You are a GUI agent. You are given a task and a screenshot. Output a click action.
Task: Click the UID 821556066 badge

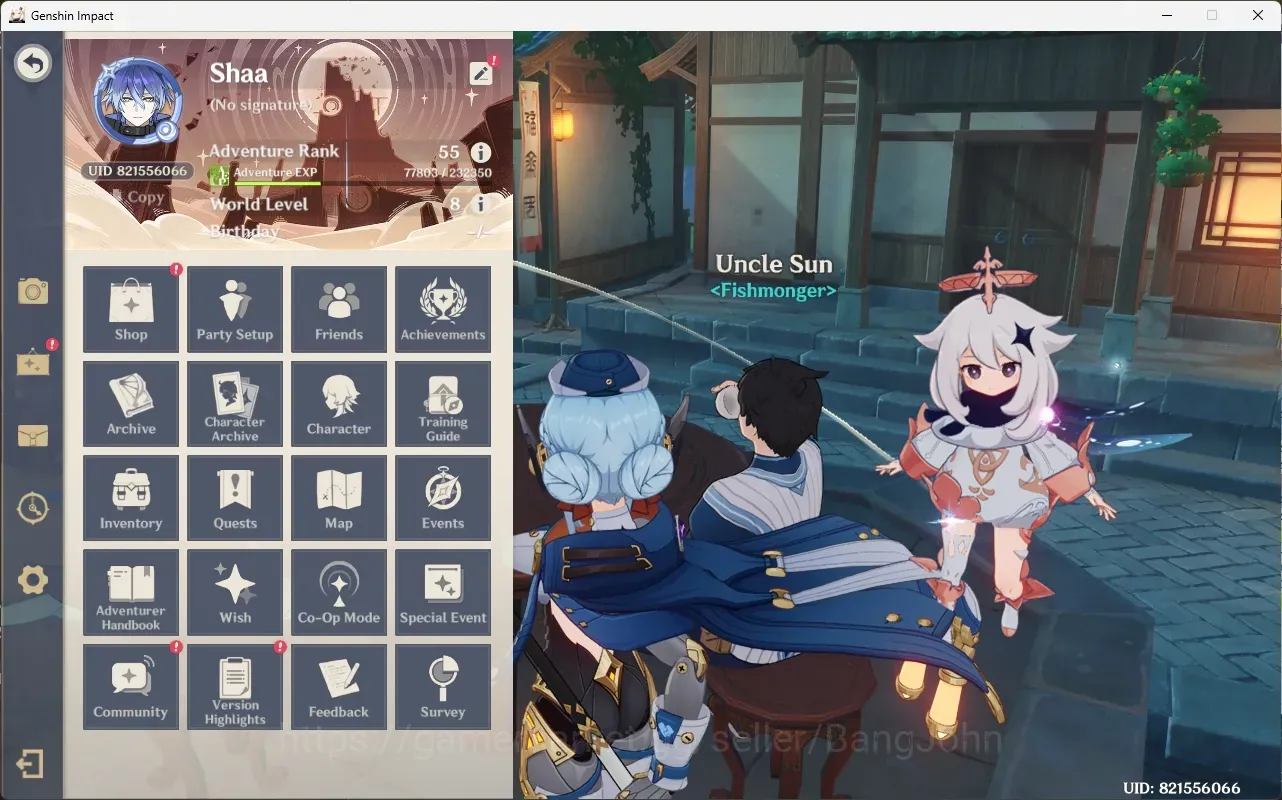(138, 171)
